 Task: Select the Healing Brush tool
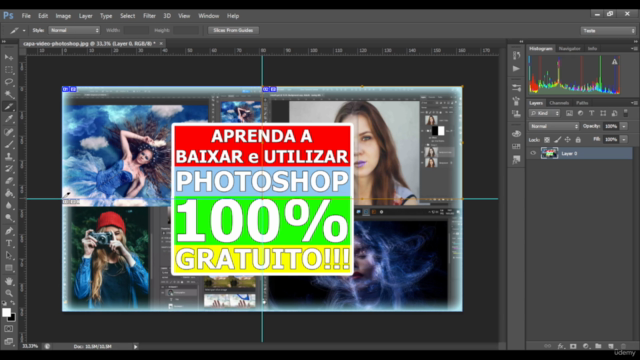tap(9, 131)
